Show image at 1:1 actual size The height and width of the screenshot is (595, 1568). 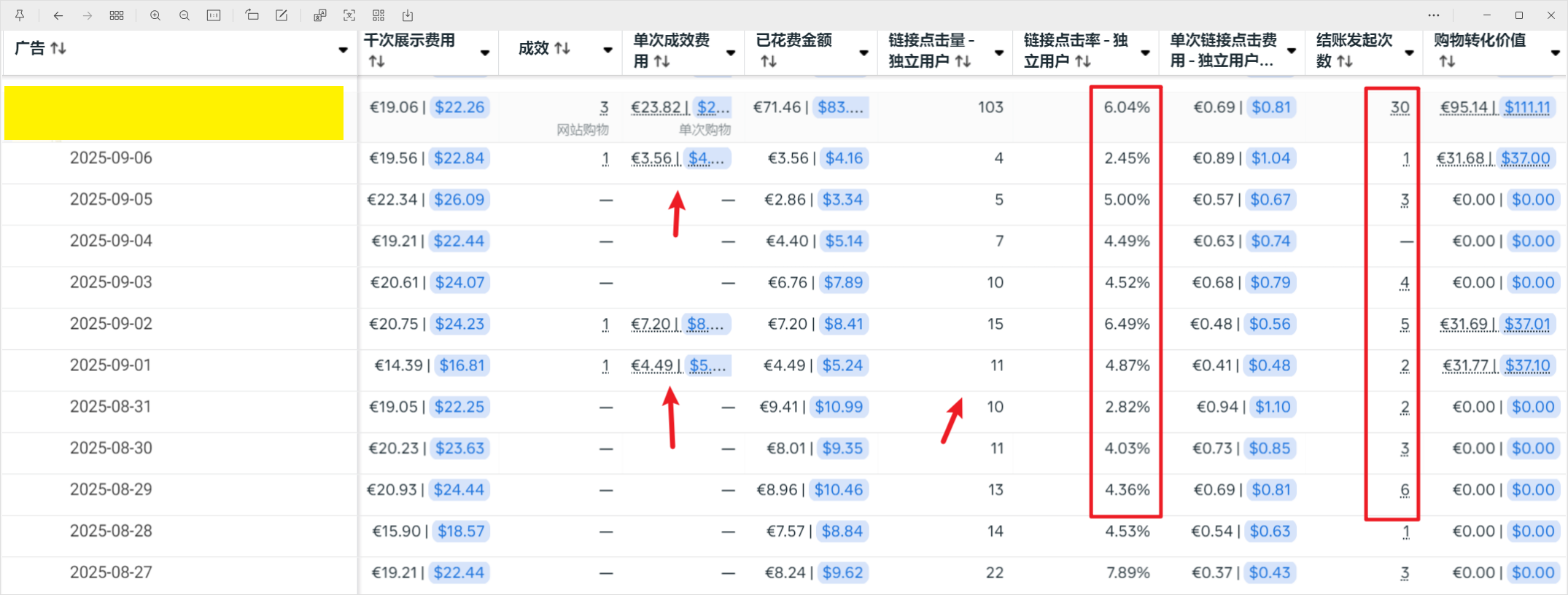point(214,15)
